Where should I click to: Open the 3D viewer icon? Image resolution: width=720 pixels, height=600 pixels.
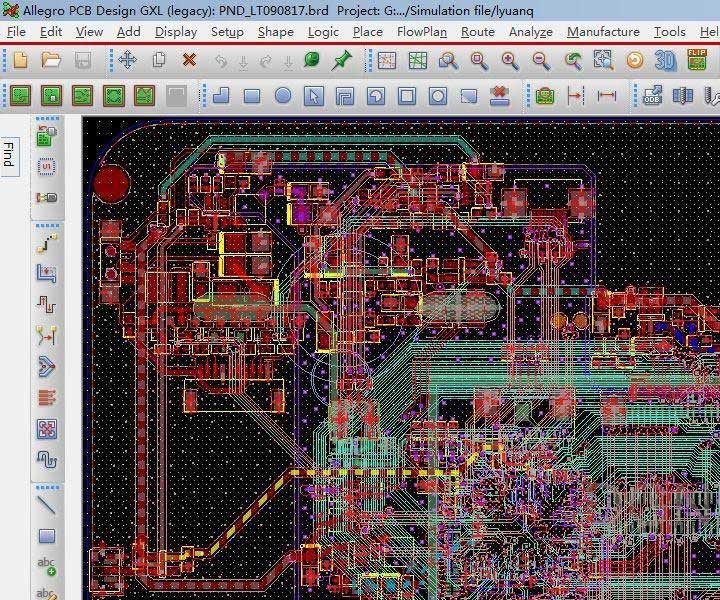click(665, 61)
